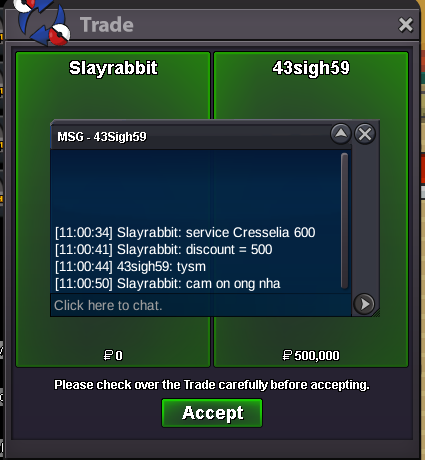The height and width of the screenshot is (460, 425).
Task: Click the chat message scrollbar
Action: click(x=345, y=221)
